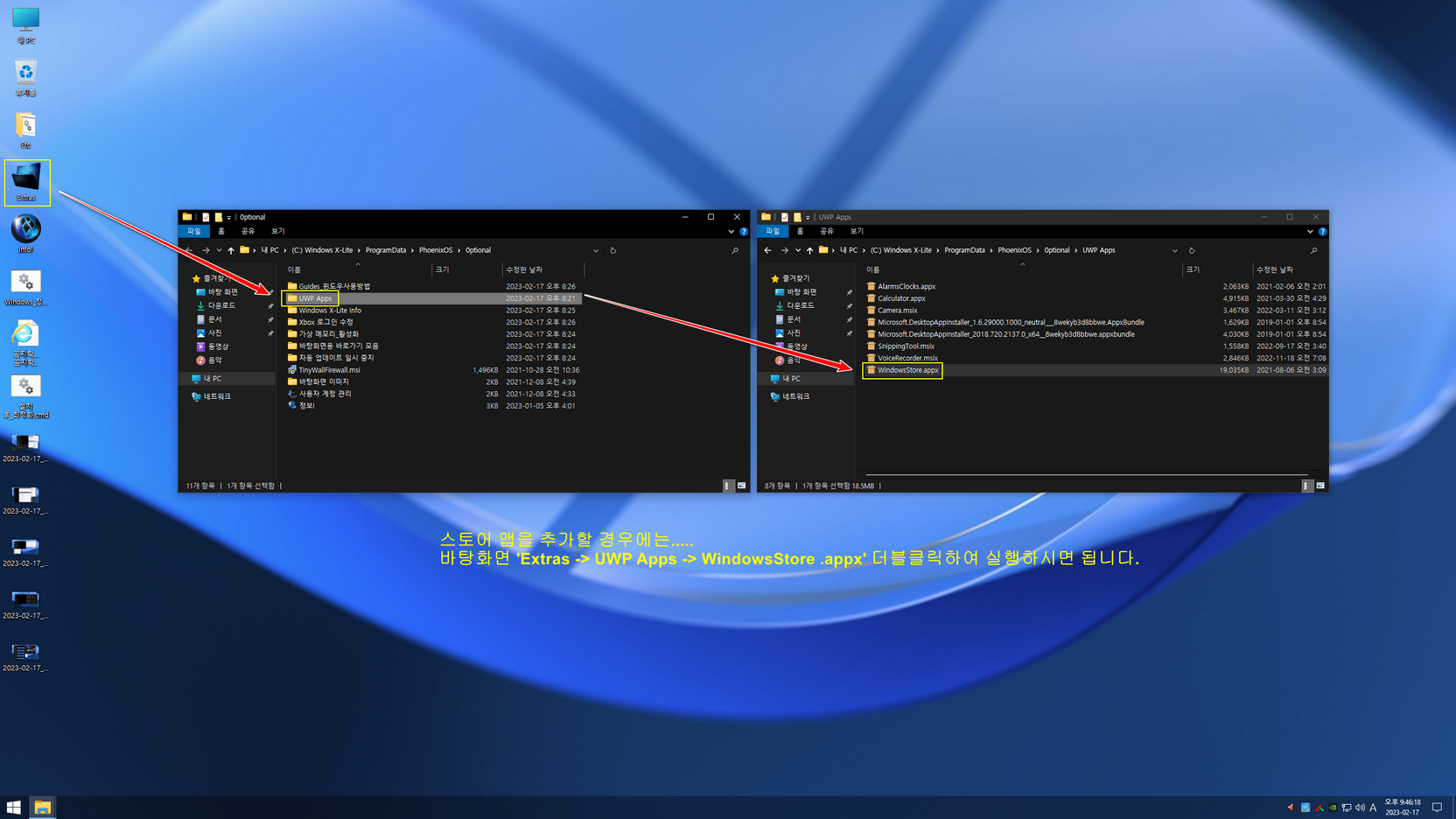Toggle the IME language mode A indicator
Image resolution: width=1456 pixels, height=819 pixels.
tap(1373, 808)
